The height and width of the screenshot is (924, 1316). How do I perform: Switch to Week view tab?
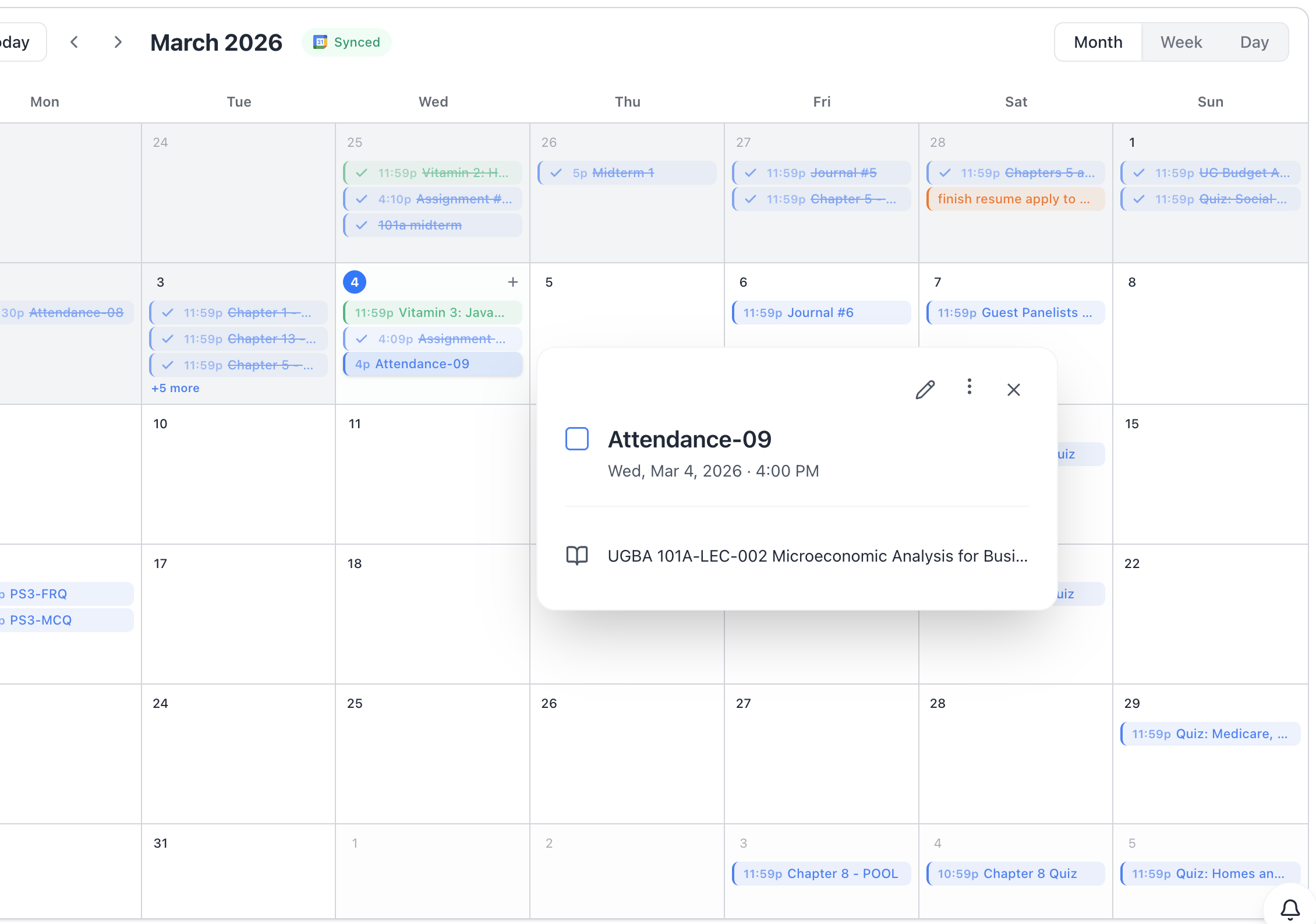tap(1181, 42)
